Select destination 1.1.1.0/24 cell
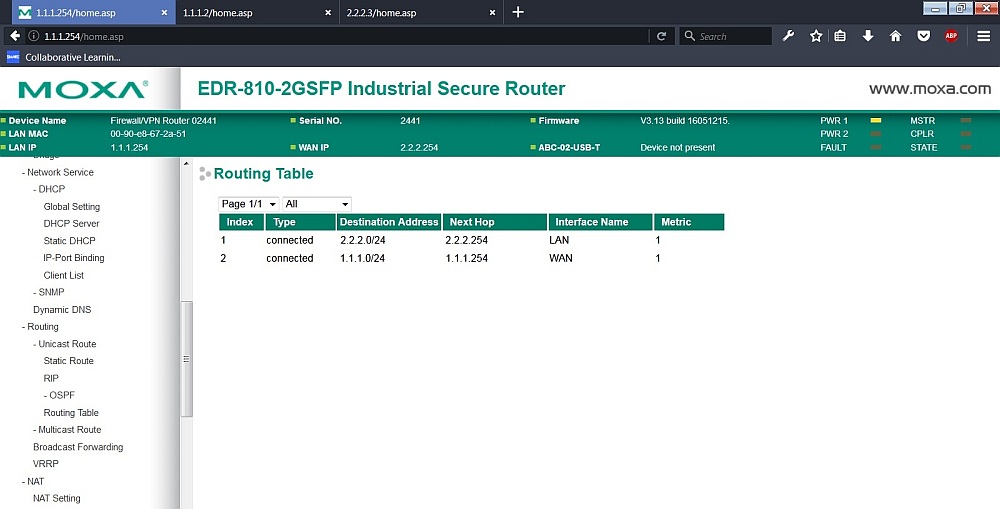This screenshot has height=509, width=1000. tap(362, 258)
